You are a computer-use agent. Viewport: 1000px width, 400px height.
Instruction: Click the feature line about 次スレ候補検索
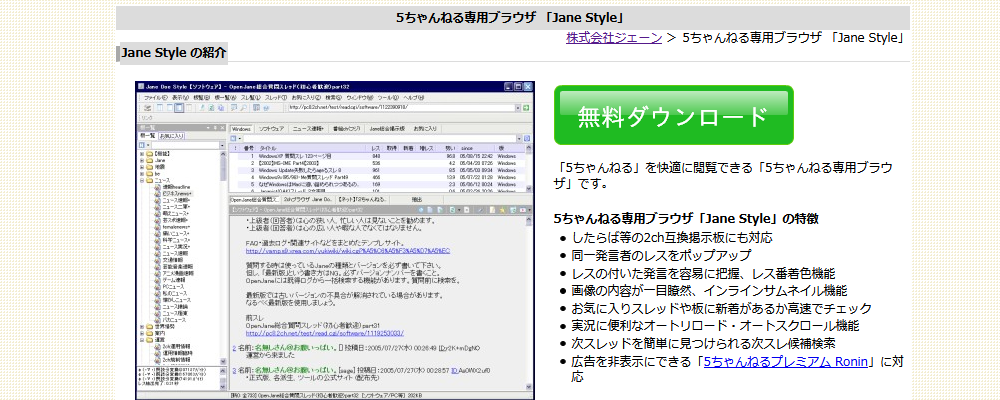tap(703, 343)
